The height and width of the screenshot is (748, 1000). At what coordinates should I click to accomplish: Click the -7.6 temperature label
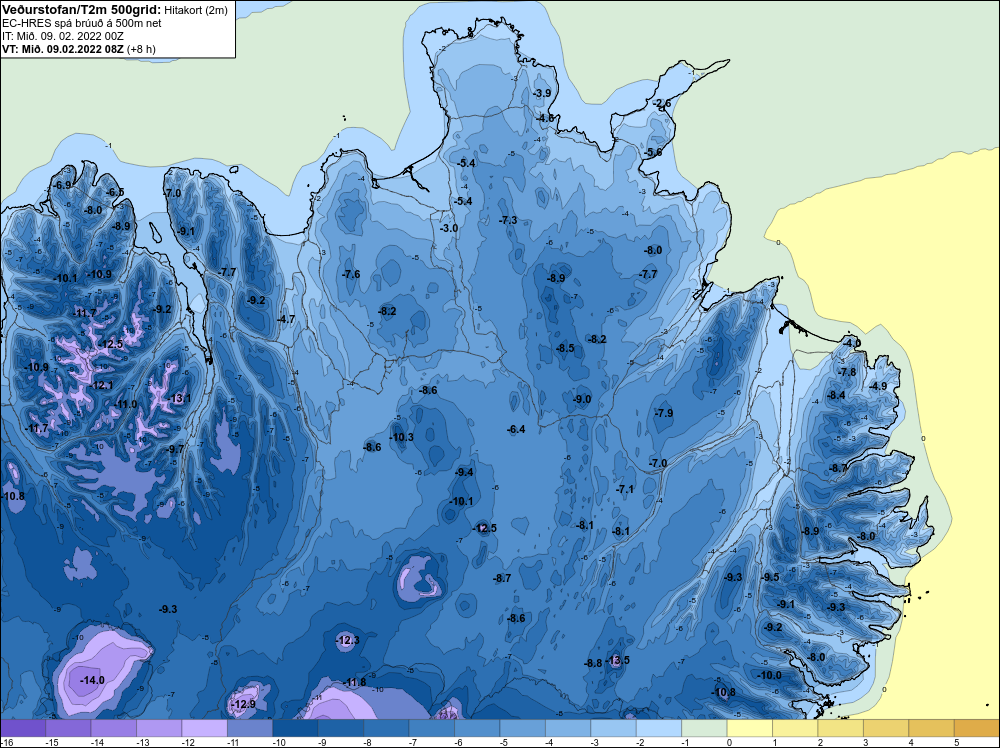pos(351,274)
